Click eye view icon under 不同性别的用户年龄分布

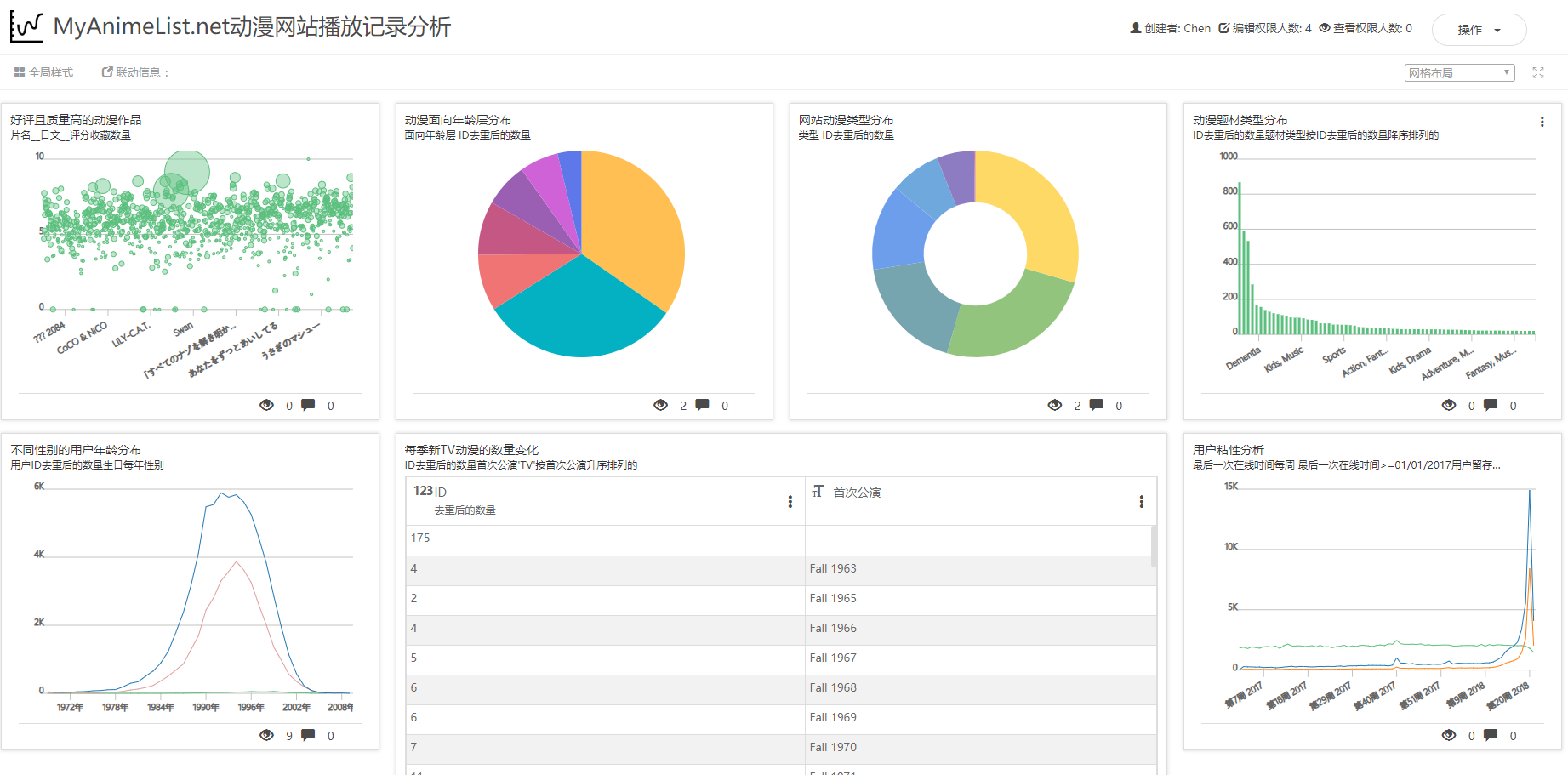(266, 735)
